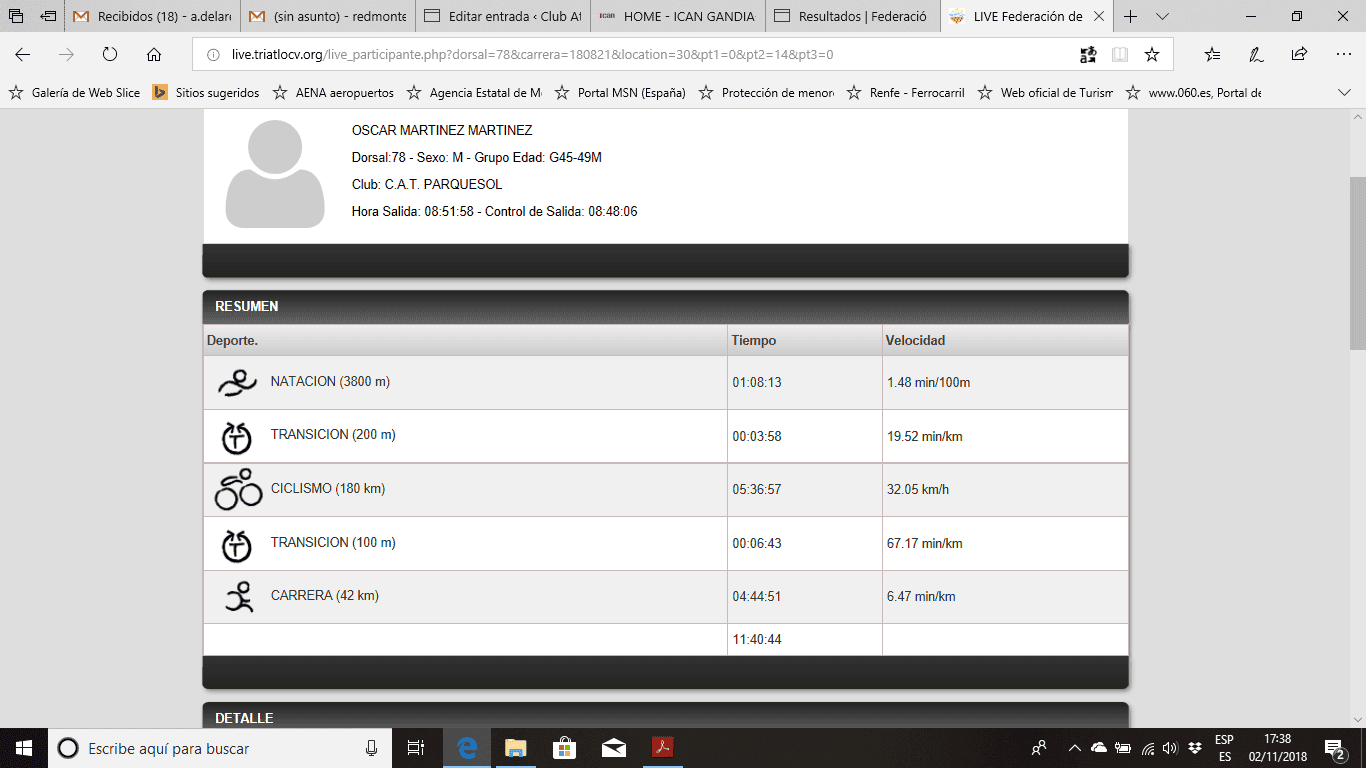Click the participant avatar placeholder image
The width and height of the screenshot is (1366, 768).
pos(275,174)
